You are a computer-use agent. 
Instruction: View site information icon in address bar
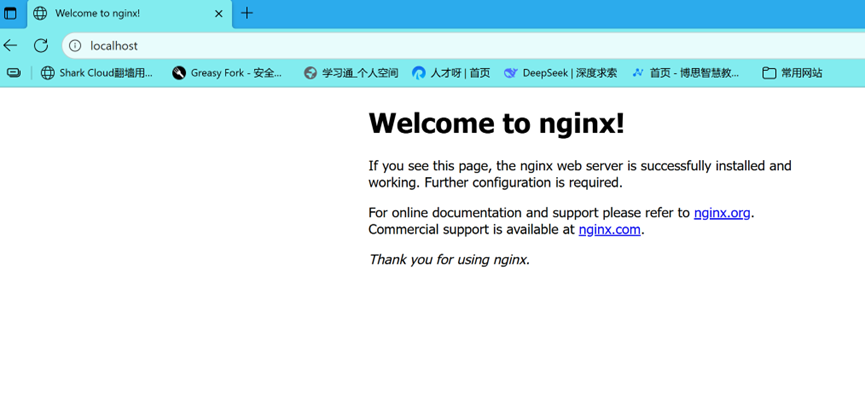[75, 46]
